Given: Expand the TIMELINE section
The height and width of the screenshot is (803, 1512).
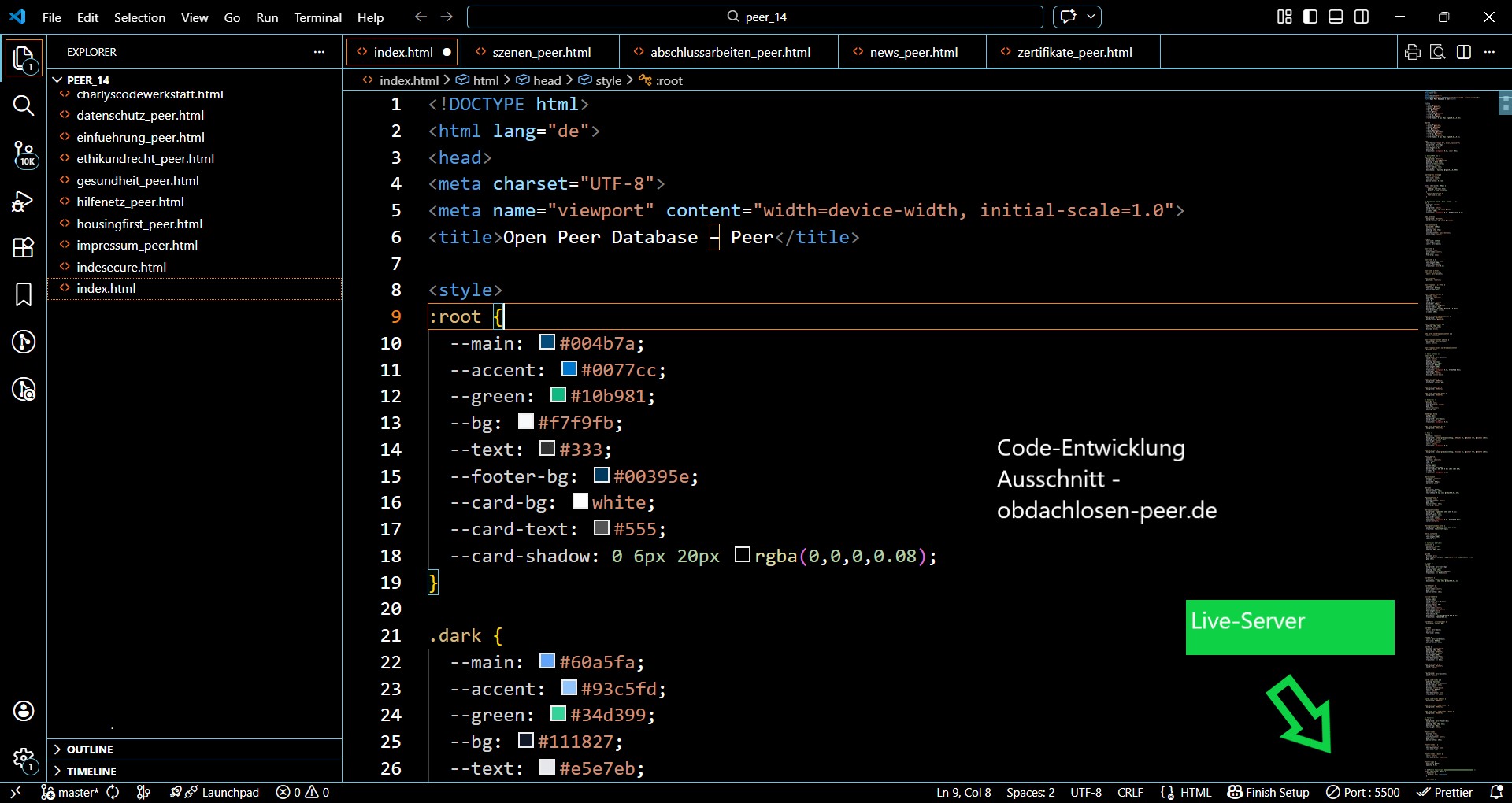Looking at the screenshot, I should pyautogui.click(x=91, y=772).
